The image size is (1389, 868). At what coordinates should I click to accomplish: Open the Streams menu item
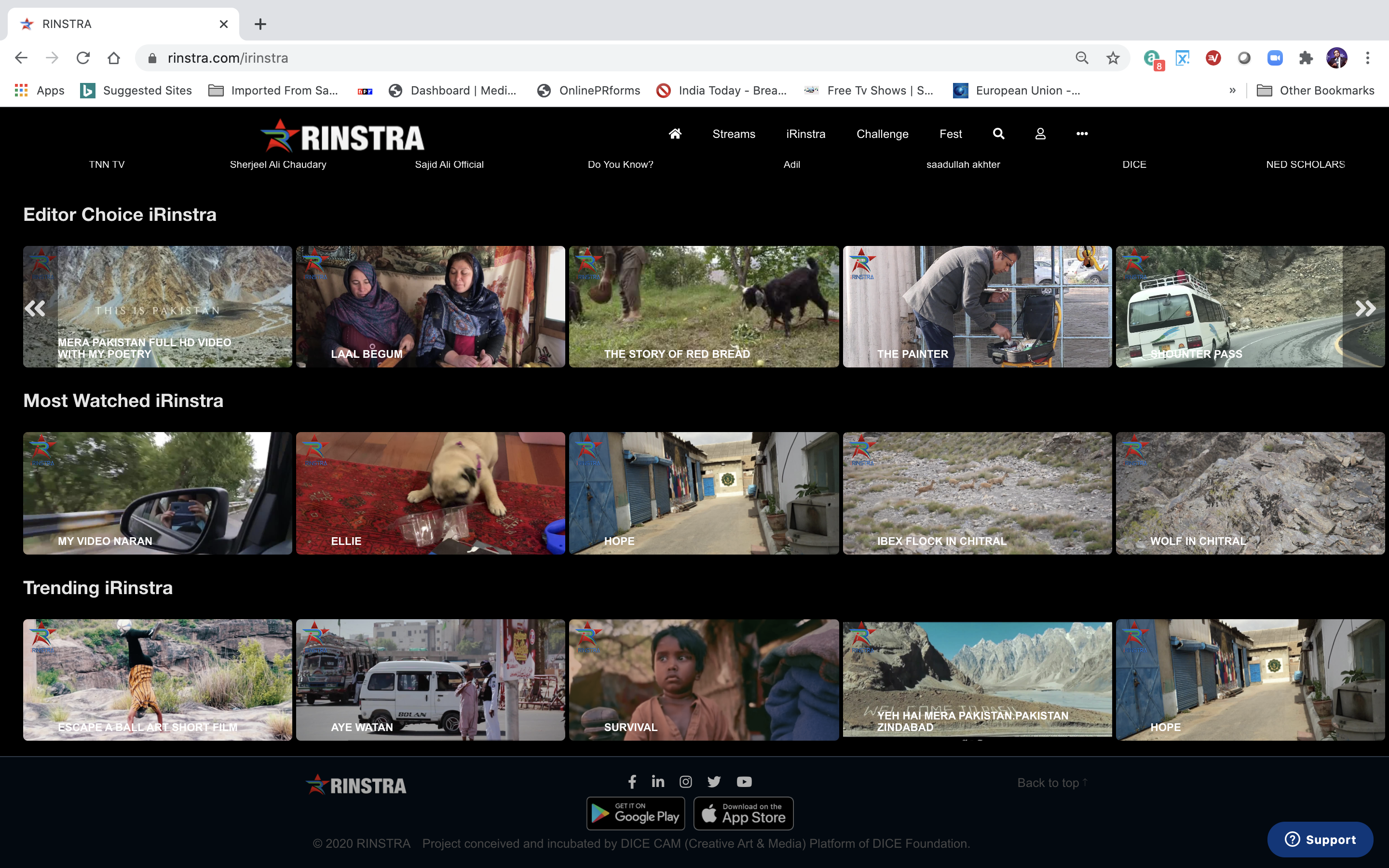point(734,134)
